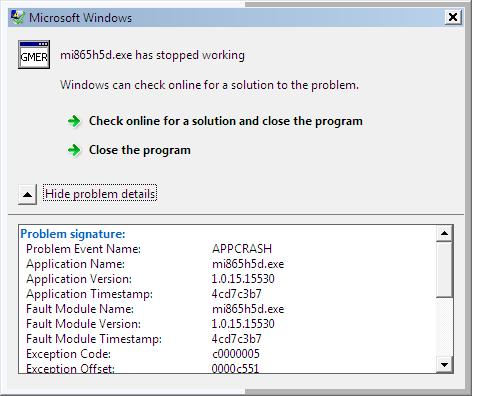Click the Fault Module Name row label
Image resolution: width=486 pixels, height=396 pixels.
pyautogui.click(x=80, y=309)
